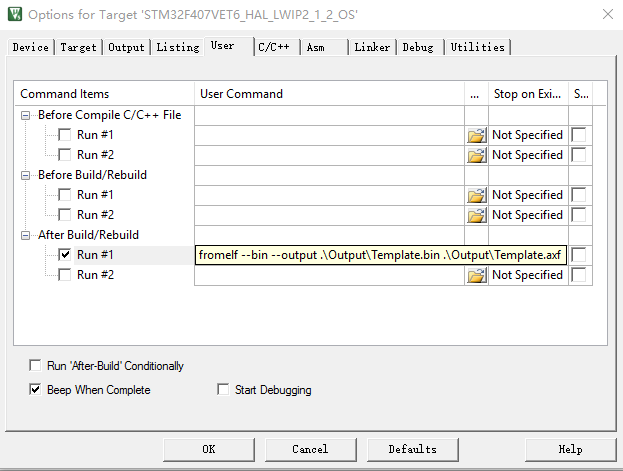Switch to the Output tab
The width and height of the screenshot is (623, 471).
pyautogui.click(x=126, y=47)
